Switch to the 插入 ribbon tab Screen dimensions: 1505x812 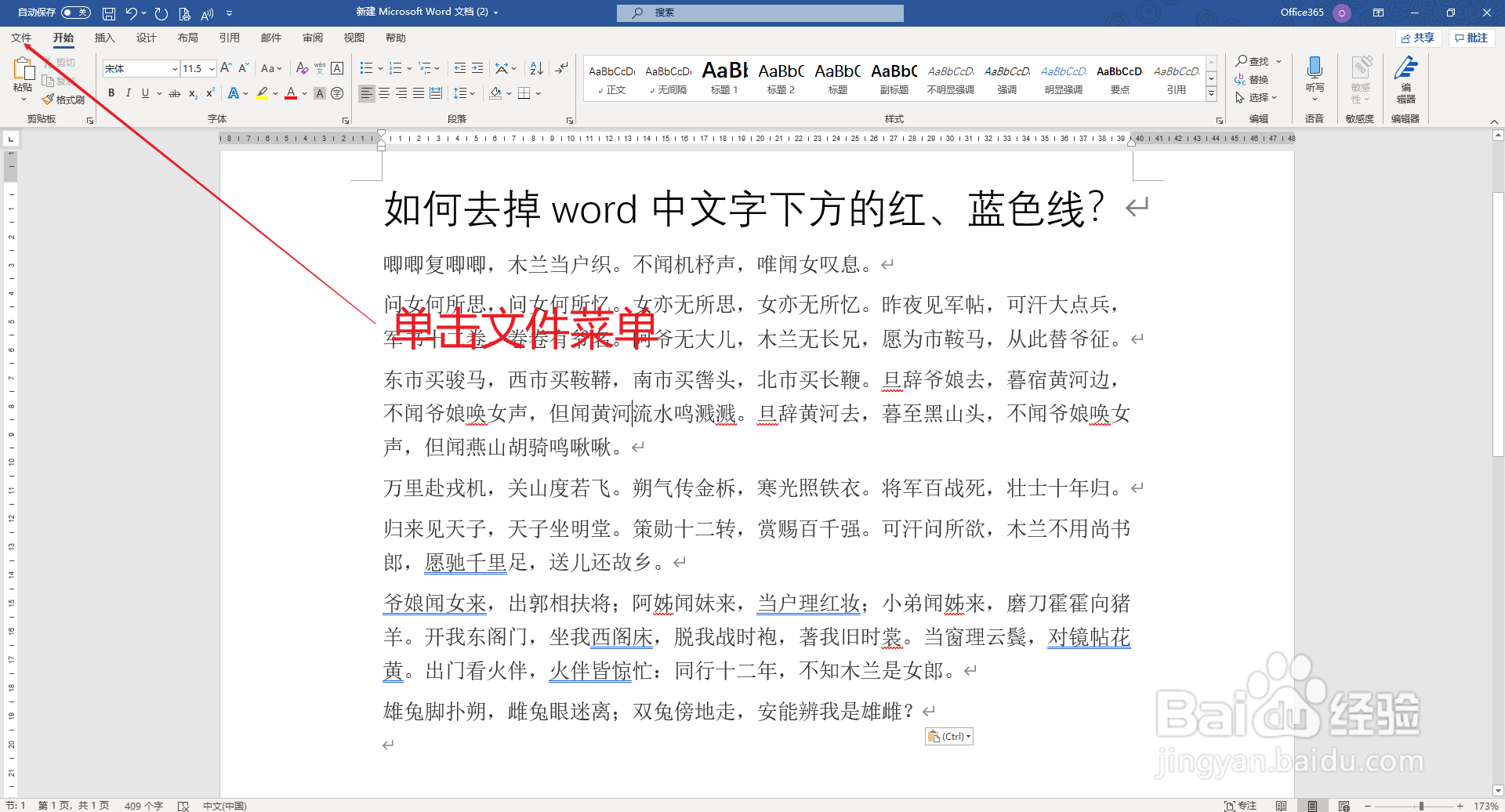coord(105,37)
